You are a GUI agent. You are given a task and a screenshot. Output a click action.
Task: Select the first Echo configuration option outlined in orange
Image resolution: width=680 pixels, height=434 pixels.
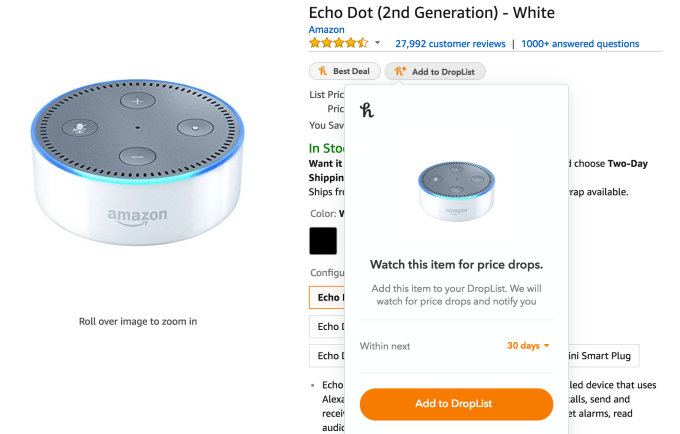coord(327,297)
